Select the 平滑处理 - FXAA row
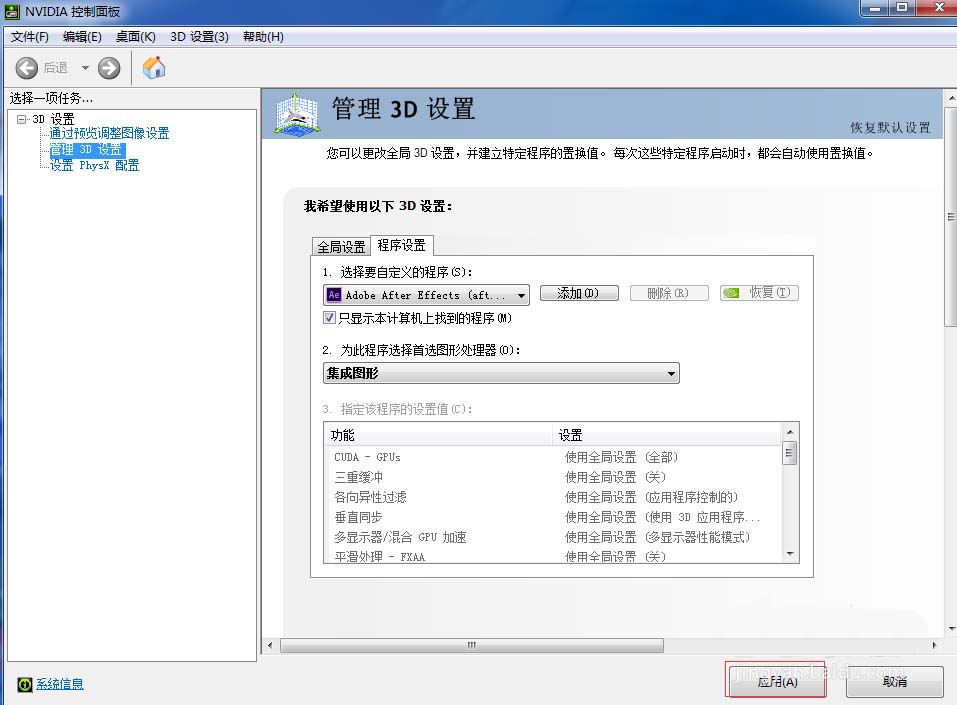This screenshot has height=705, width=957. coord(552,556)
